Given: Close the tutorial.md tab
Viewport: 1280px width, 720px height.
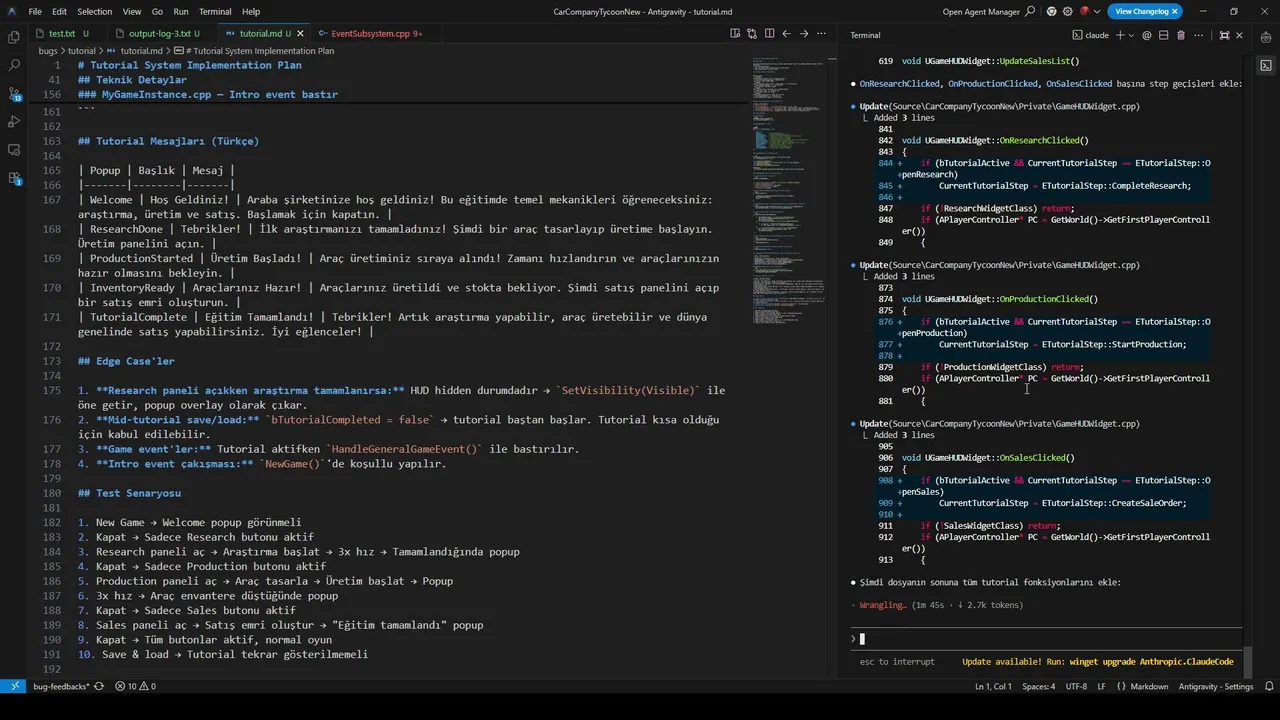Looking at the screenshot, I should click(x=300, y=33).
